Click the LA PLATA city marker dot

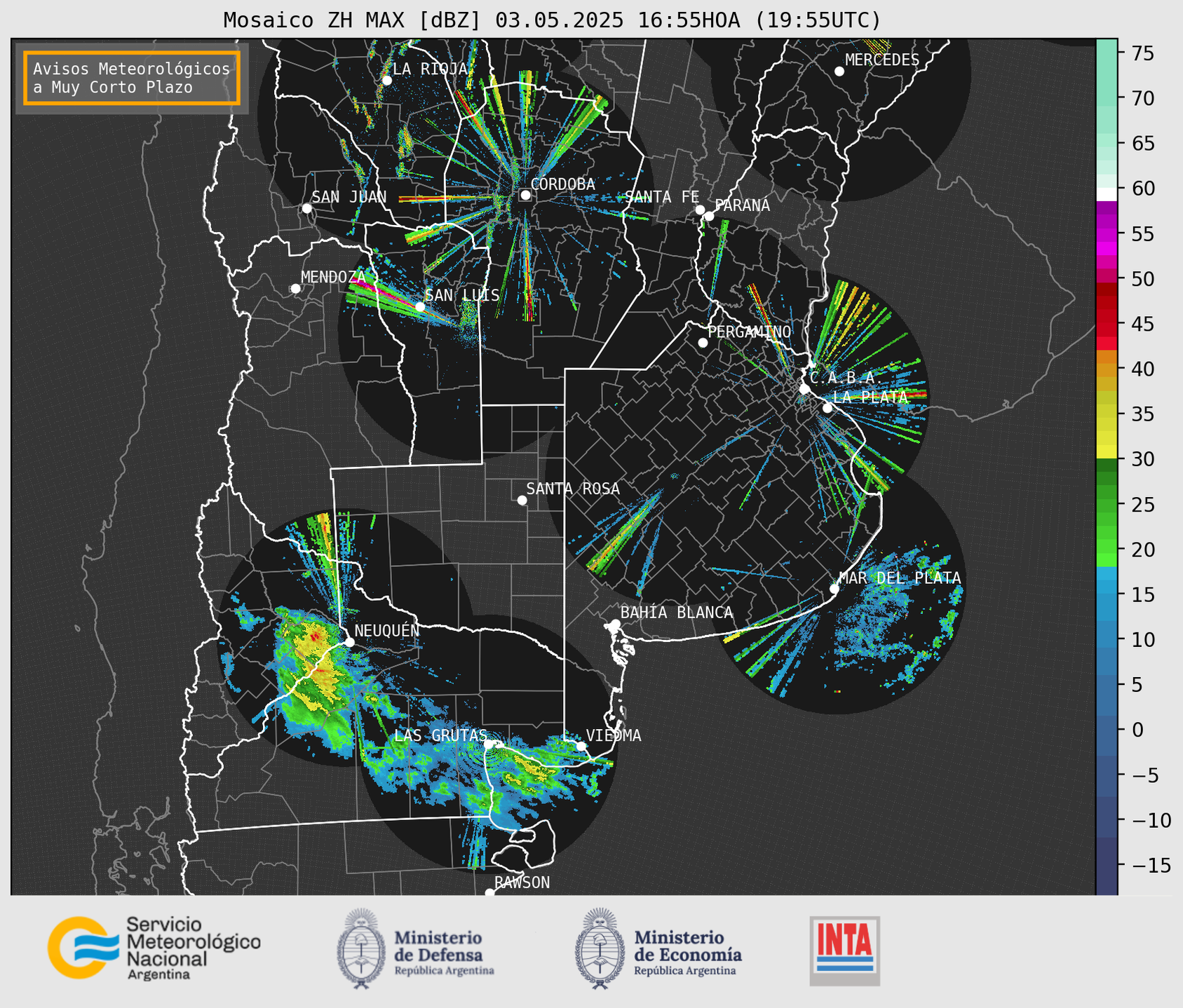(827, 408)
